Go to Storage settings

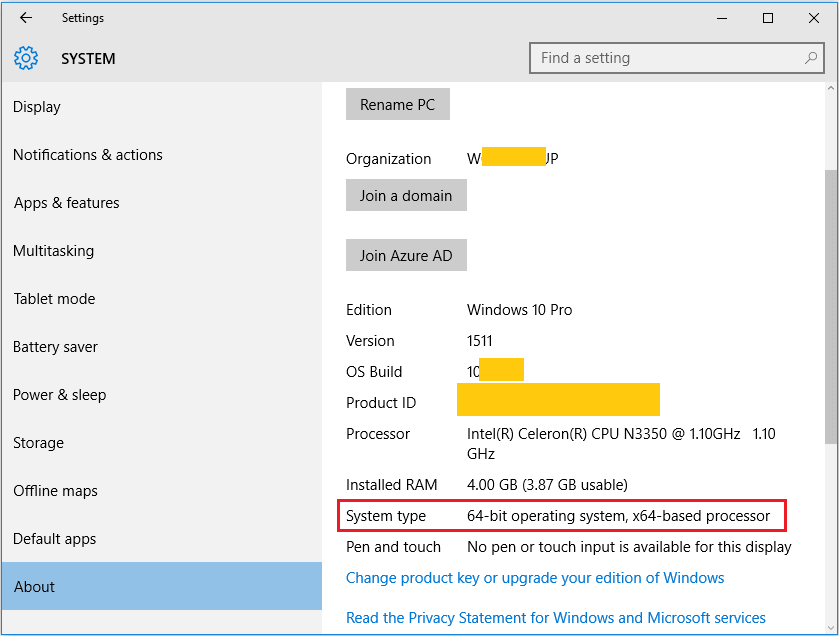click(161, 442)
